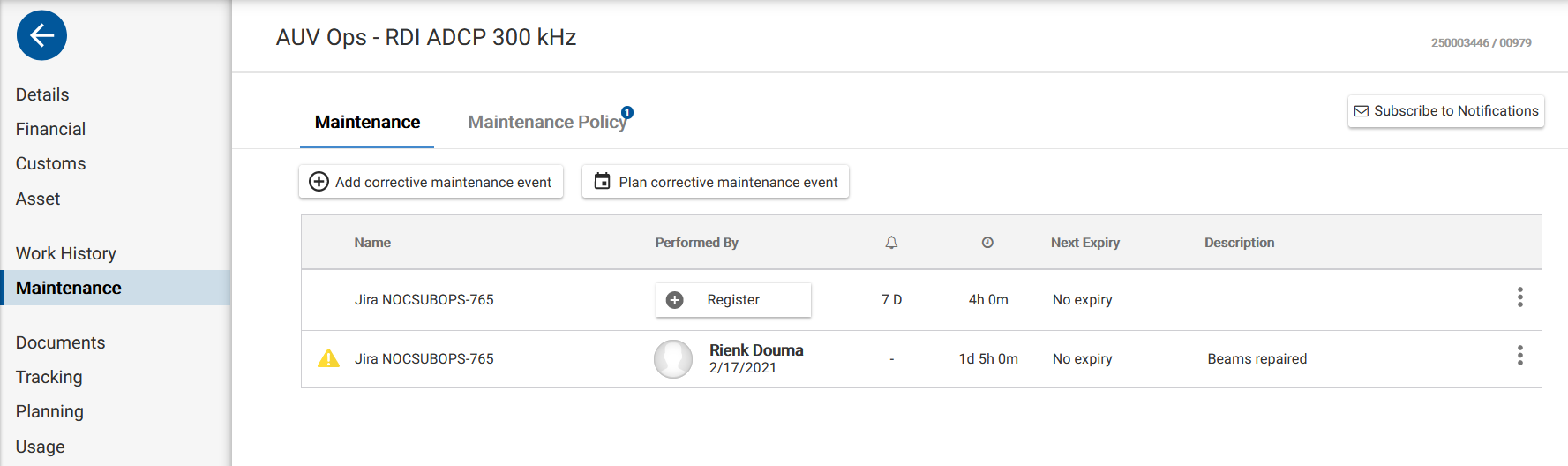
Task: Click the bell notification column icon
Action: [x=891, y=243]
